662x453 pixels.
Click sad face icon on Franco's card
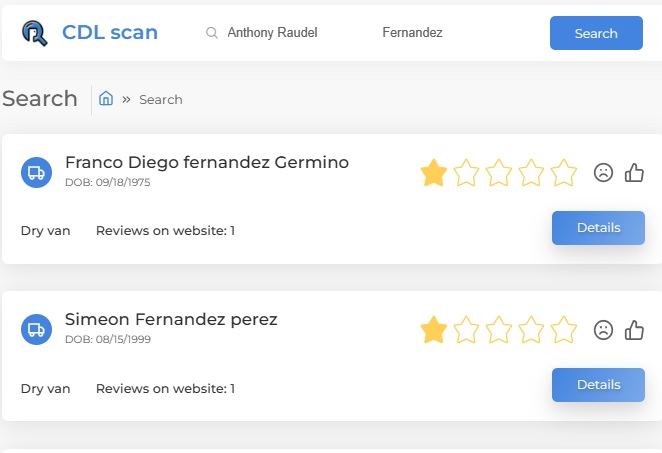(603, 173)
